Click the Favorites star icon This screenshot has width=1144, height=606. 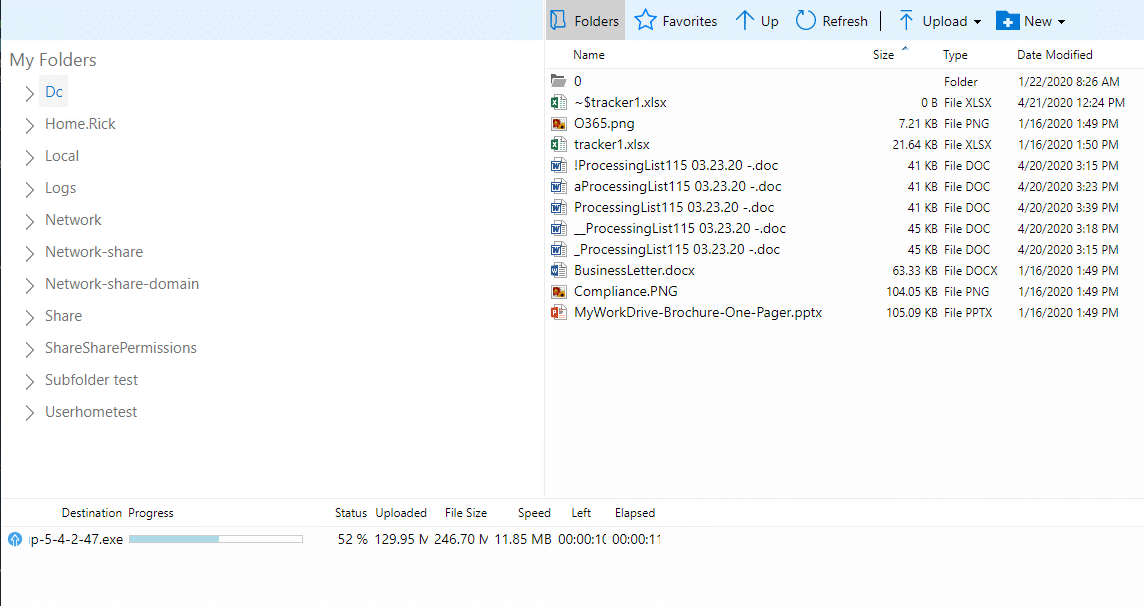(646, 21)
